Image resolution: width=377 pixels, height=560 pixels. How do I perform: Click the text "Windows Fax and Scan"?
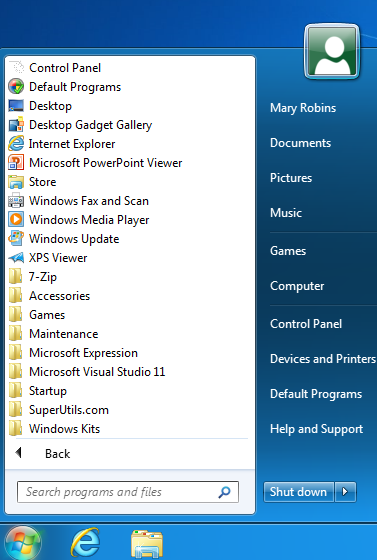pos(89,201)
